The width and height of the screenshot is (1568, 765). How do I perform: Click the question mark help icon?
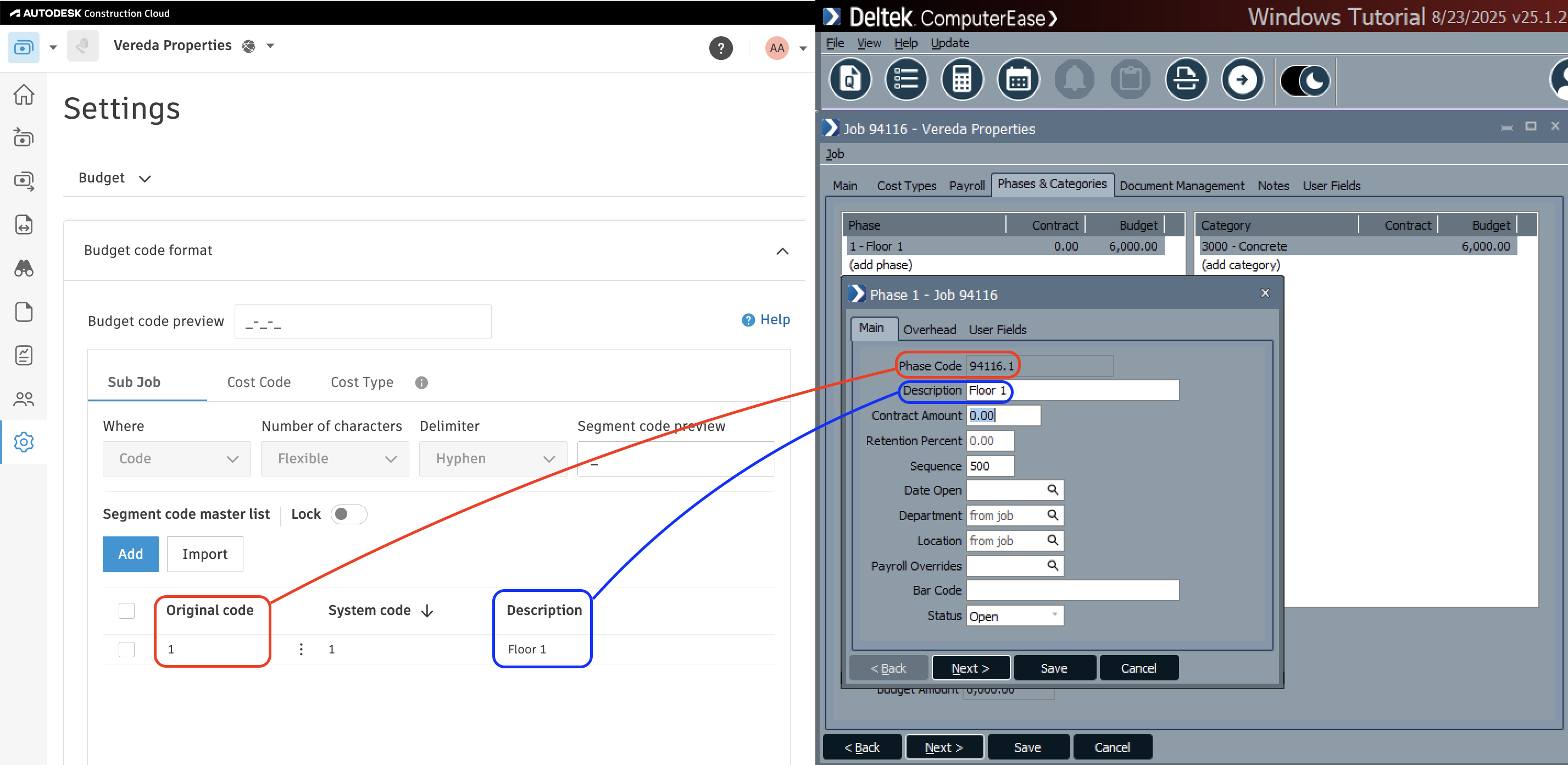pyautogui.click(x=721, y=47)
